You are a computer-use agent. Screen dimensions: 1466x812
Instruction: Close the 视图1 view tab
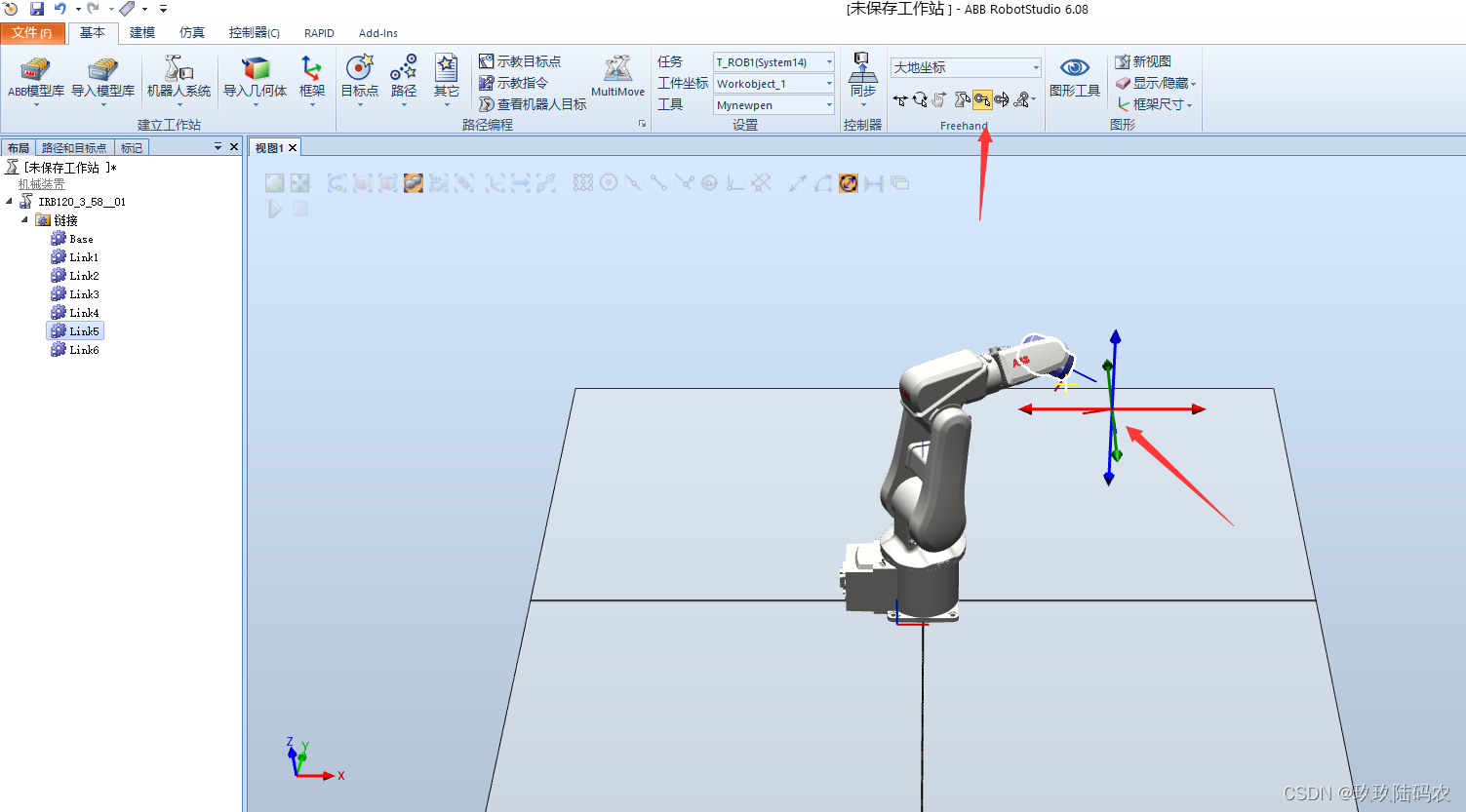click(x=292, y=147)
